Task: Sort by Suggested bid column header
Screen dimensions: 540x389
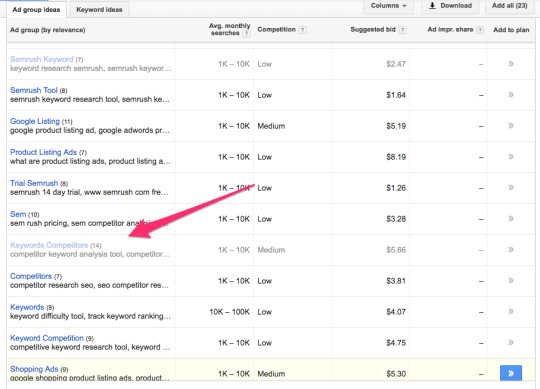Action: (373, 30)
